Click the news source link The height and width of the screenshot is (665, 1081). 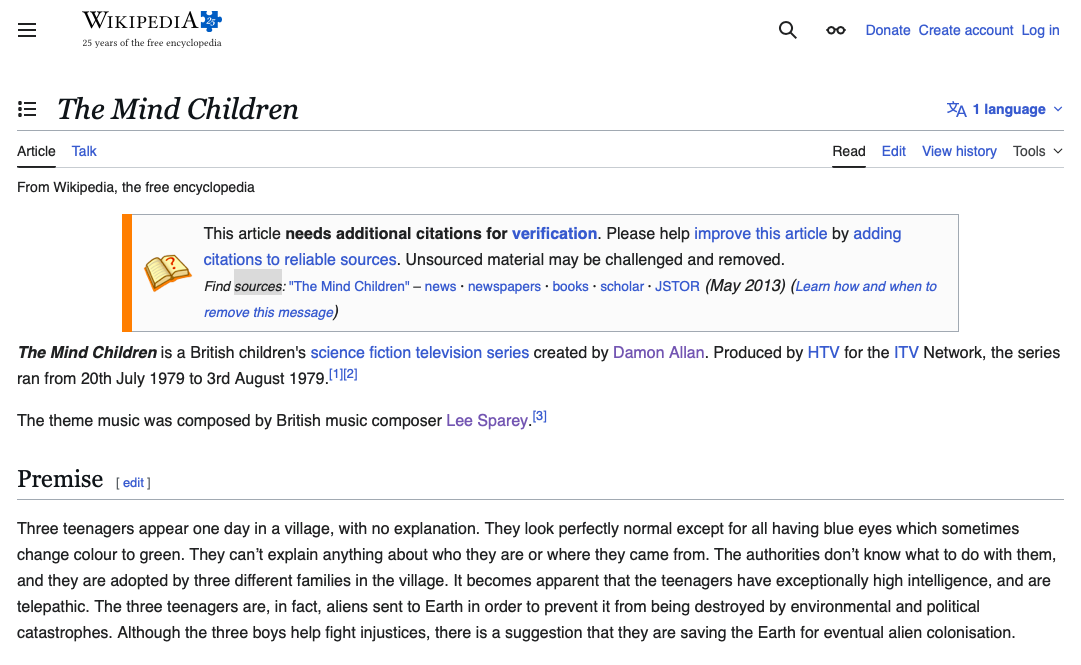click(x=440, y=287)
